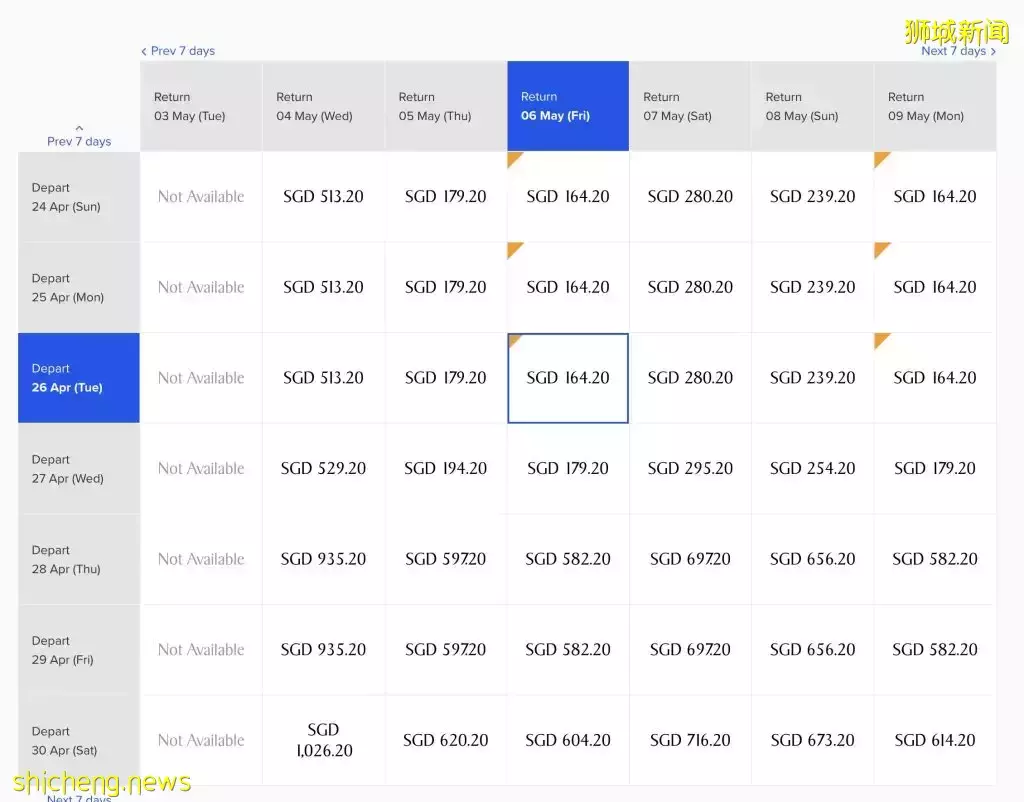Choose the Depart 28 Apr (Thu) row header

tap(79, 560)
